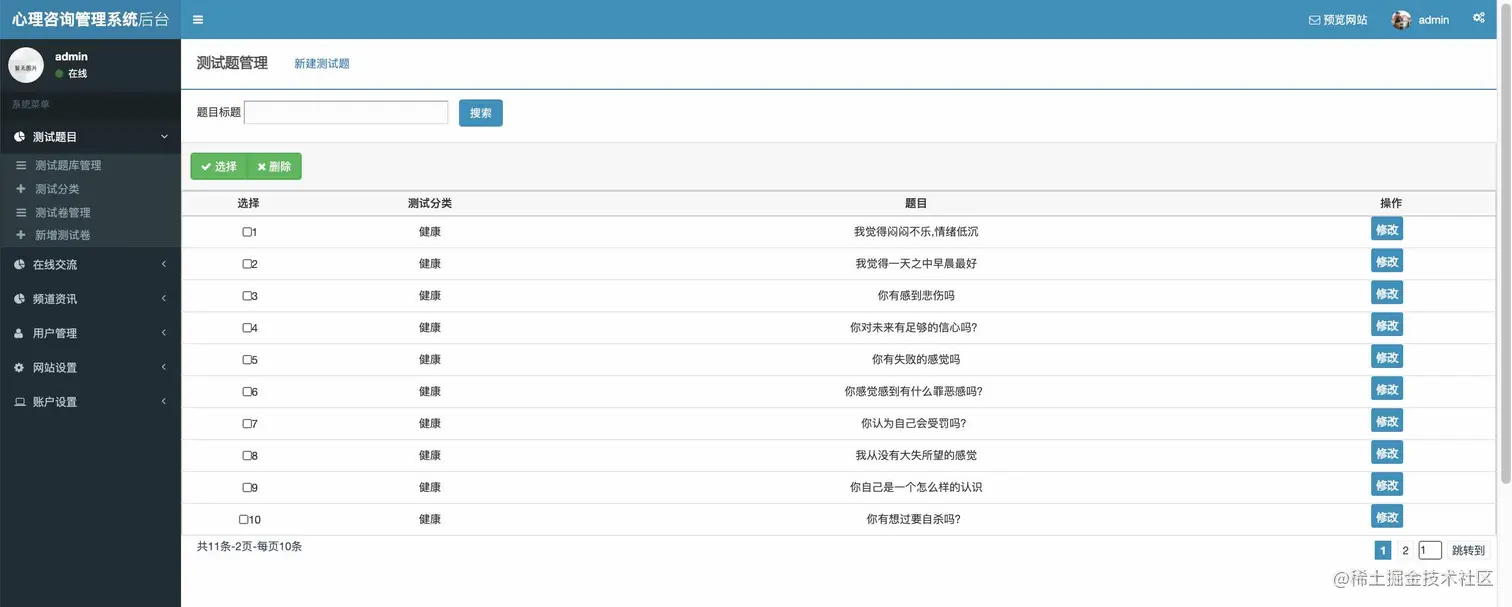Viewport: 1512px width, 607px height.
Task: Click the green 删除 button
Action: coord(274,167)
